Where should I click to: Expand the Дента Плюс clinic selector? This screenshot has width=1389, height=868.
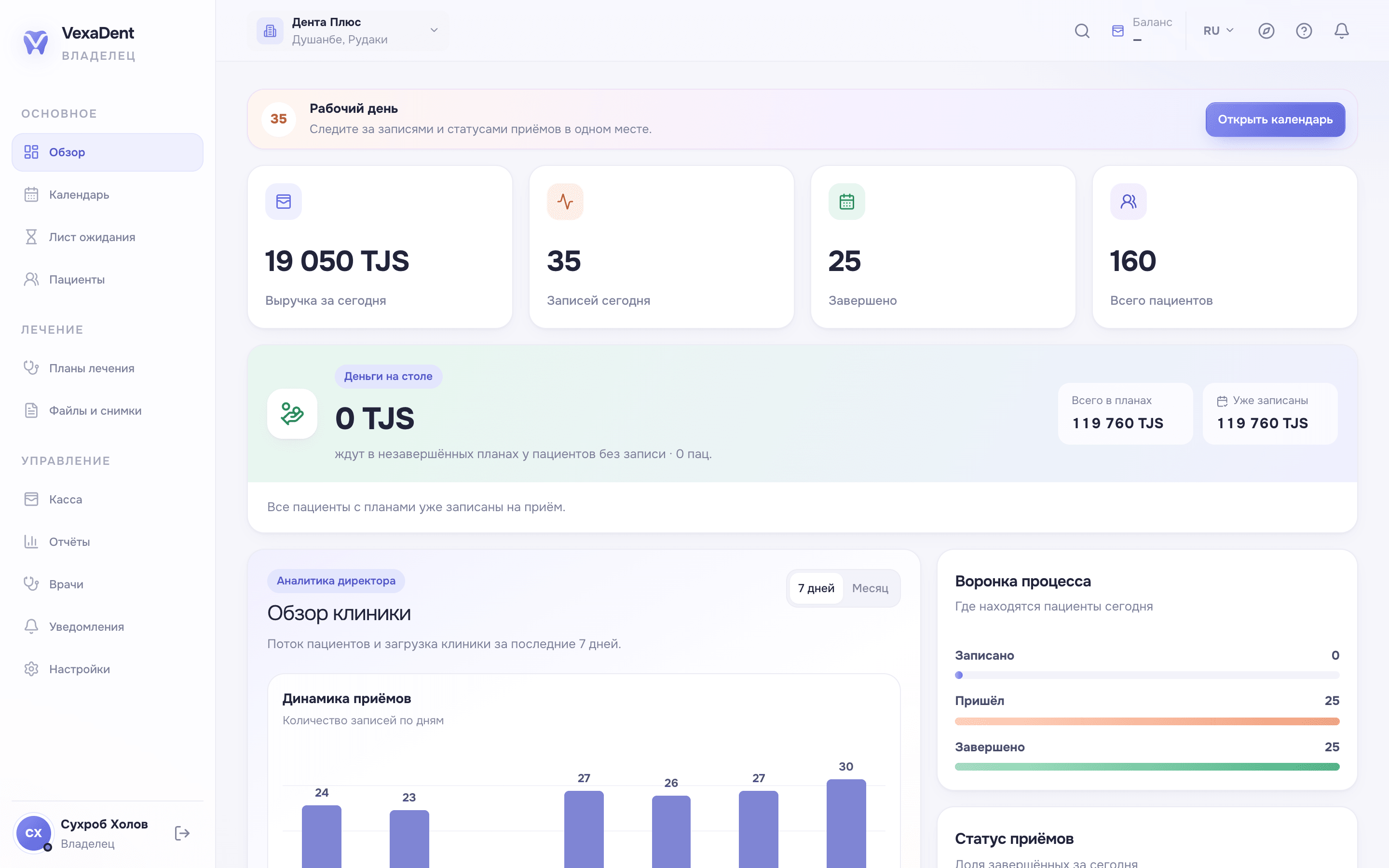point(348,31)
